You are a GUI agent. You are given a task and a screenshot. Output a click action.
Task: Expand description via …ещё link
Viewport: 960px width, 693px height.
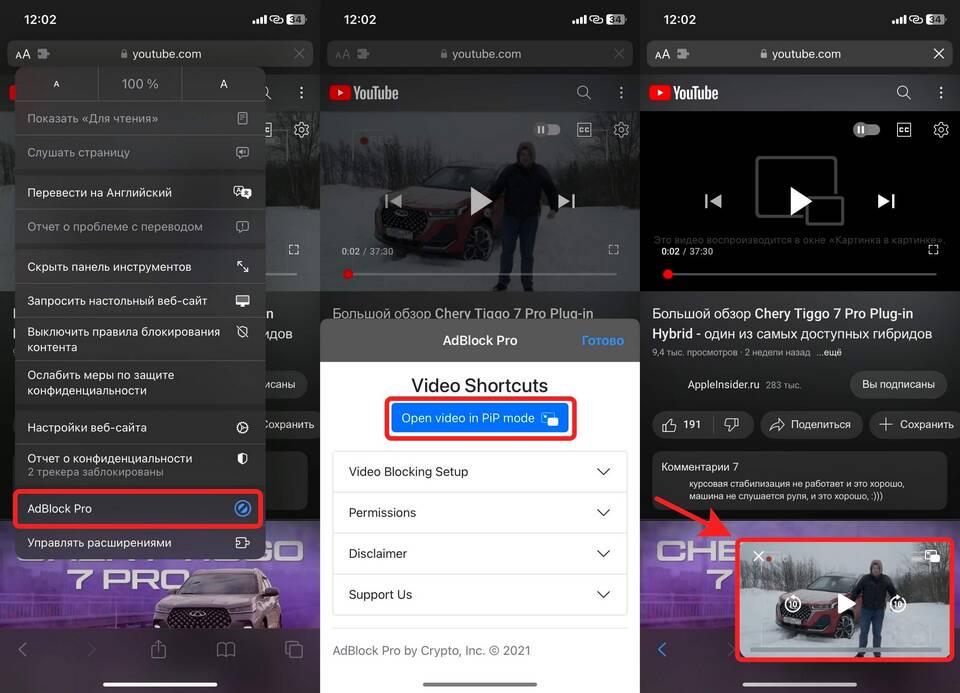pyautogui.click(x=829, y=353)
